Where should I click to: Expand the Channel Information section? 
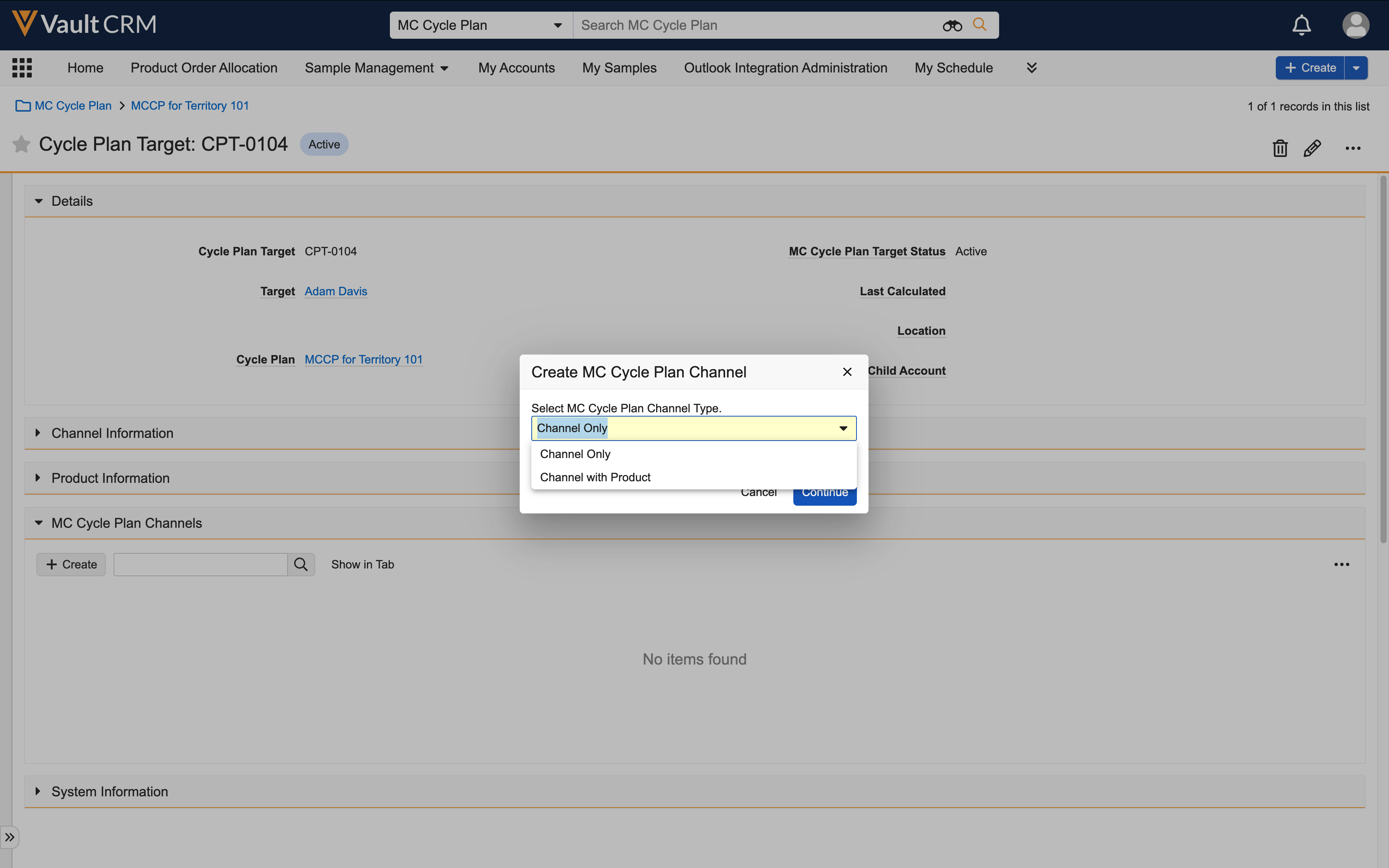pos(112,433)
